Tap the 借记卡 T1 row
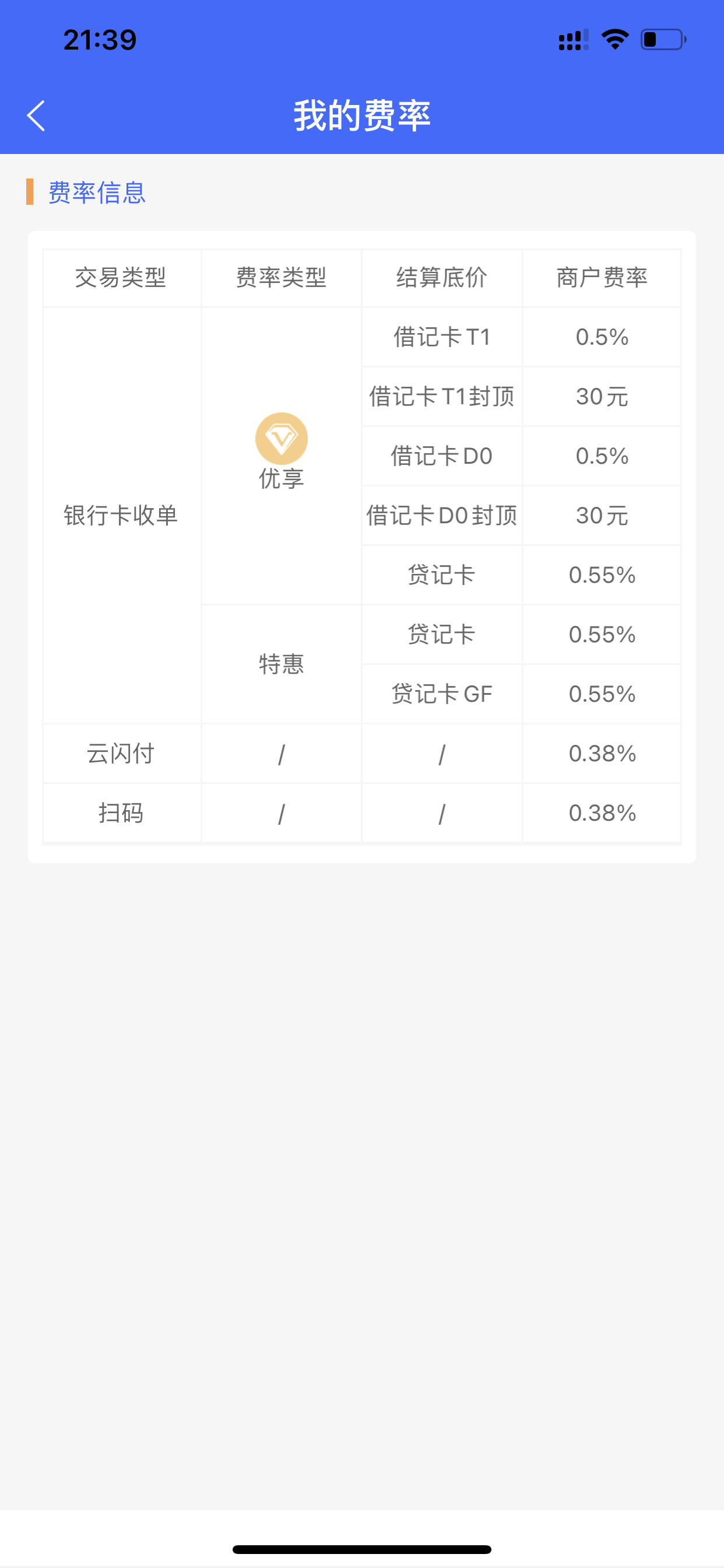This screenshot has height=1568, width=724. (521, 337)
